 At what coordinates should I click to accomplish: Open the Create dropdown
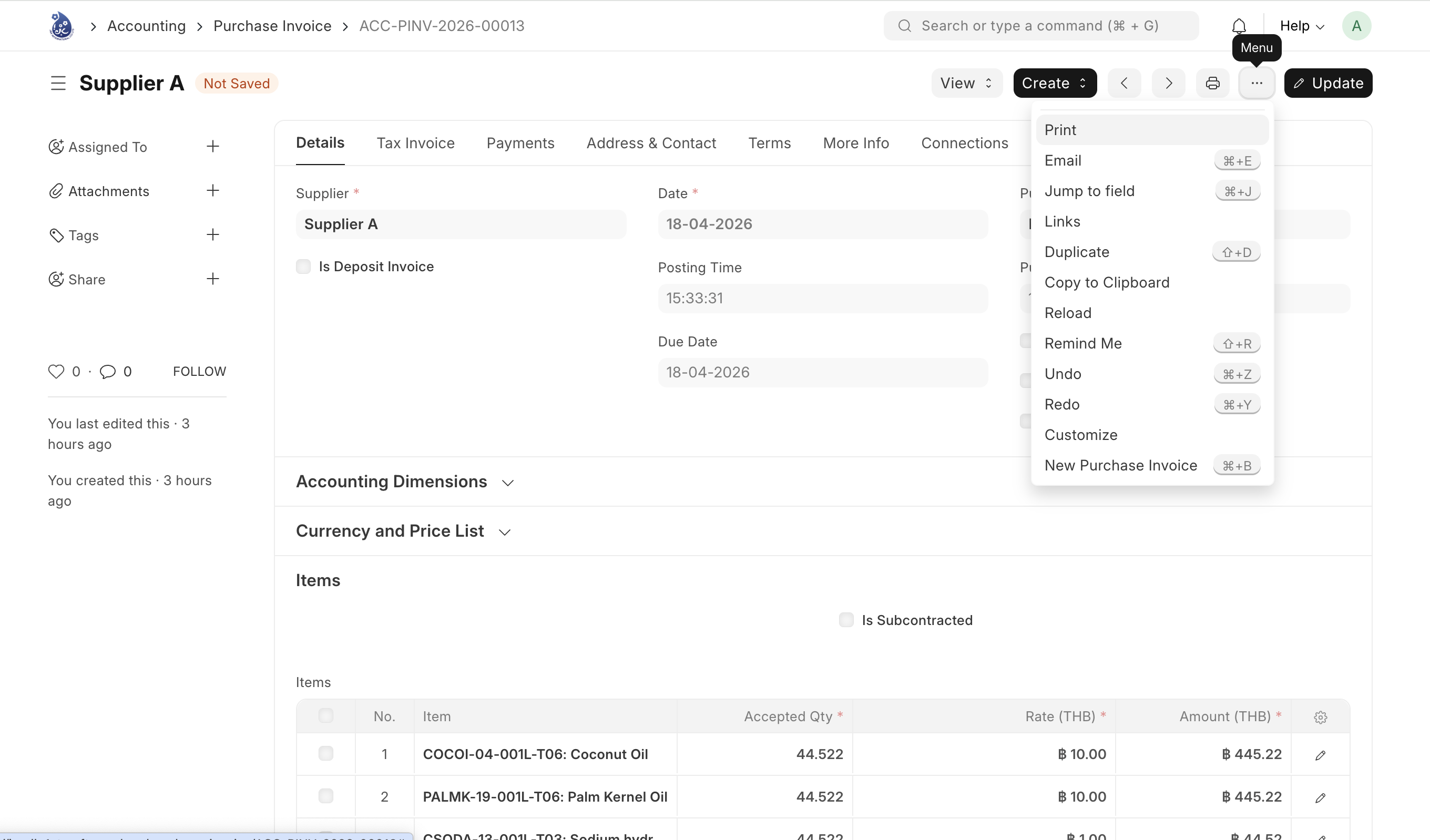tap(1054, 84)
